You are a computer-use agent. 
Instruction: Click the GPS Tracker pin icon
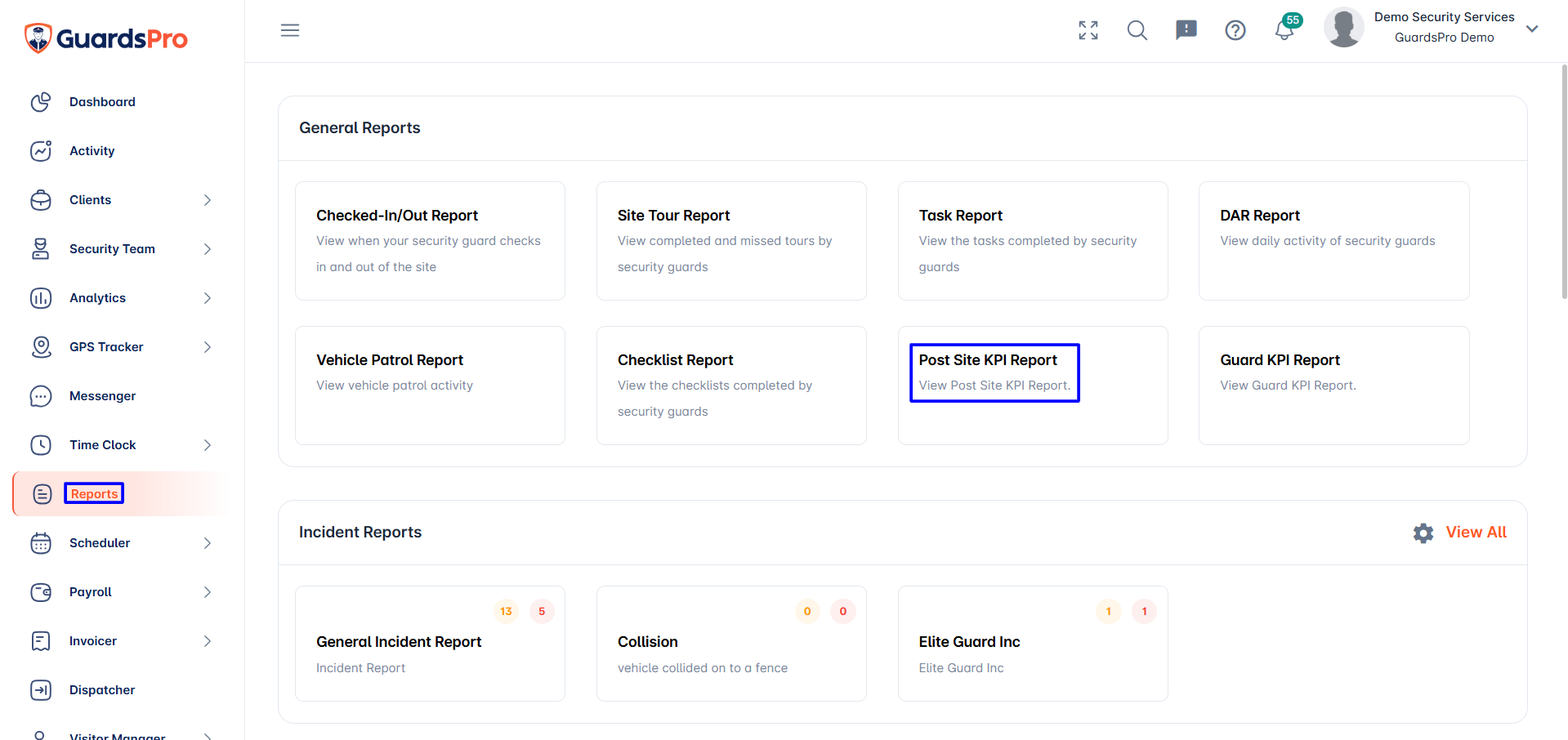click(x=41, y=347)
